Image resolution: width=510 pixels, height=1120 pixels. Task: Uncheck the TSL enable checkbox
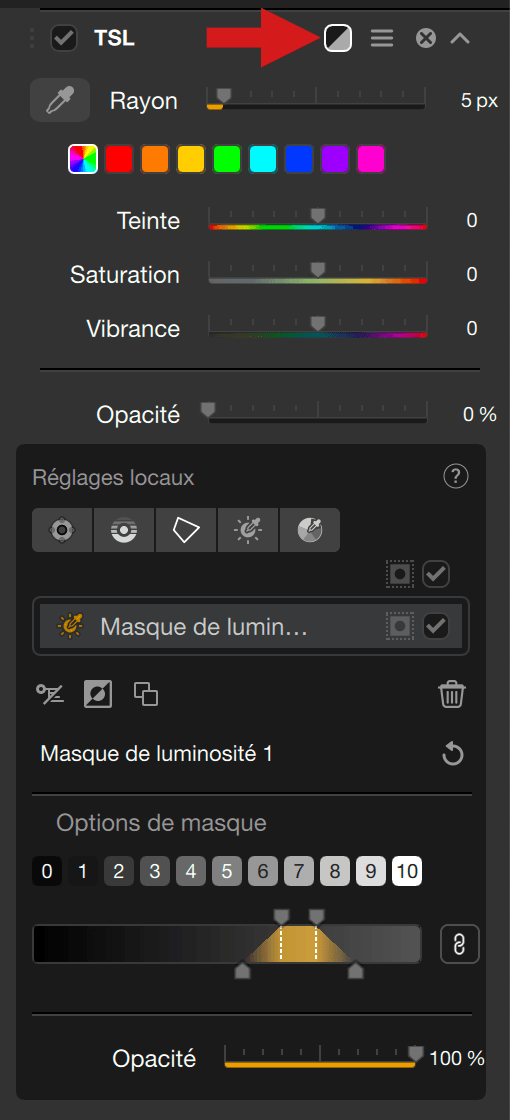[64, 38]
